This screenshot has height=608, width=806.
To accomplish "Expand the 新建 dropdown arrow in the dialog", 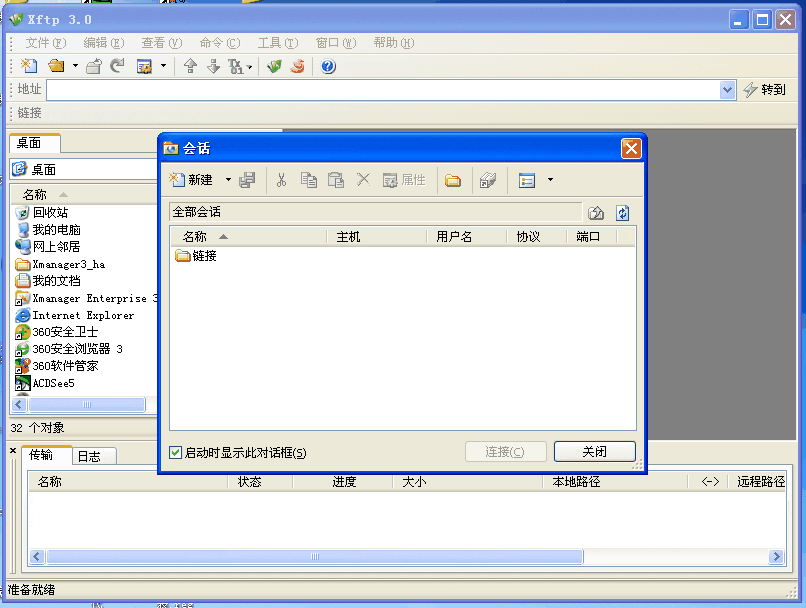I will (228, 180).
